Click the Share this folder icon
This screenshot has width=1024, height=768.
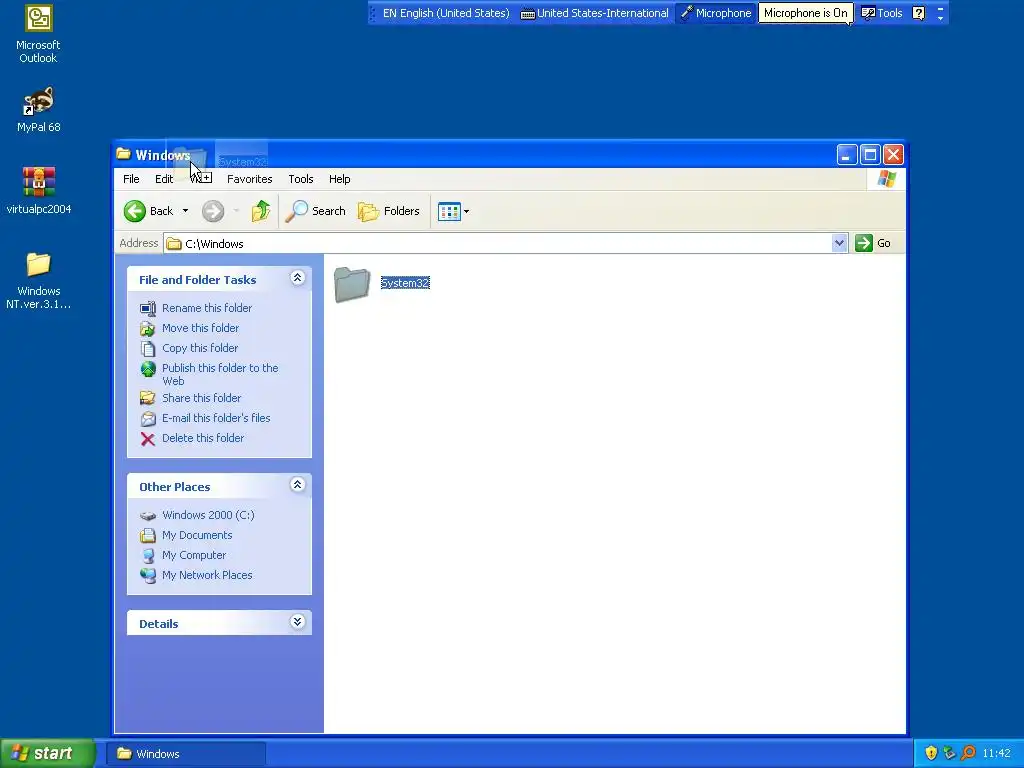148,398
